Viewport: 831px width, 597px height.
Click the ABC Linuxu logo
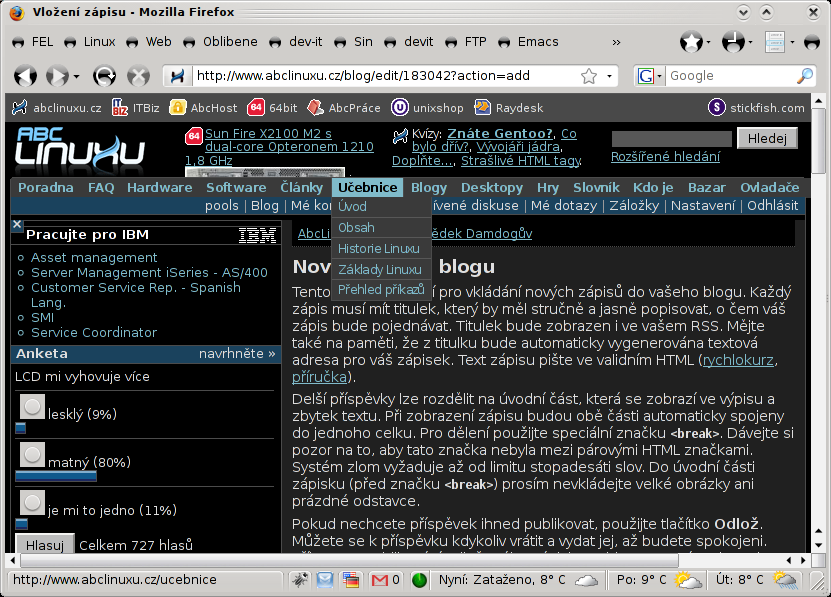(79, 151)
